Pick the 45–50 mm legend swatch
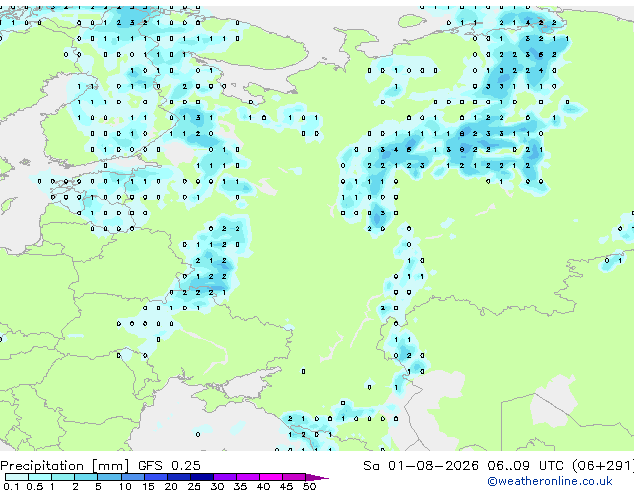The image size is (634, 490). [294, 477]
